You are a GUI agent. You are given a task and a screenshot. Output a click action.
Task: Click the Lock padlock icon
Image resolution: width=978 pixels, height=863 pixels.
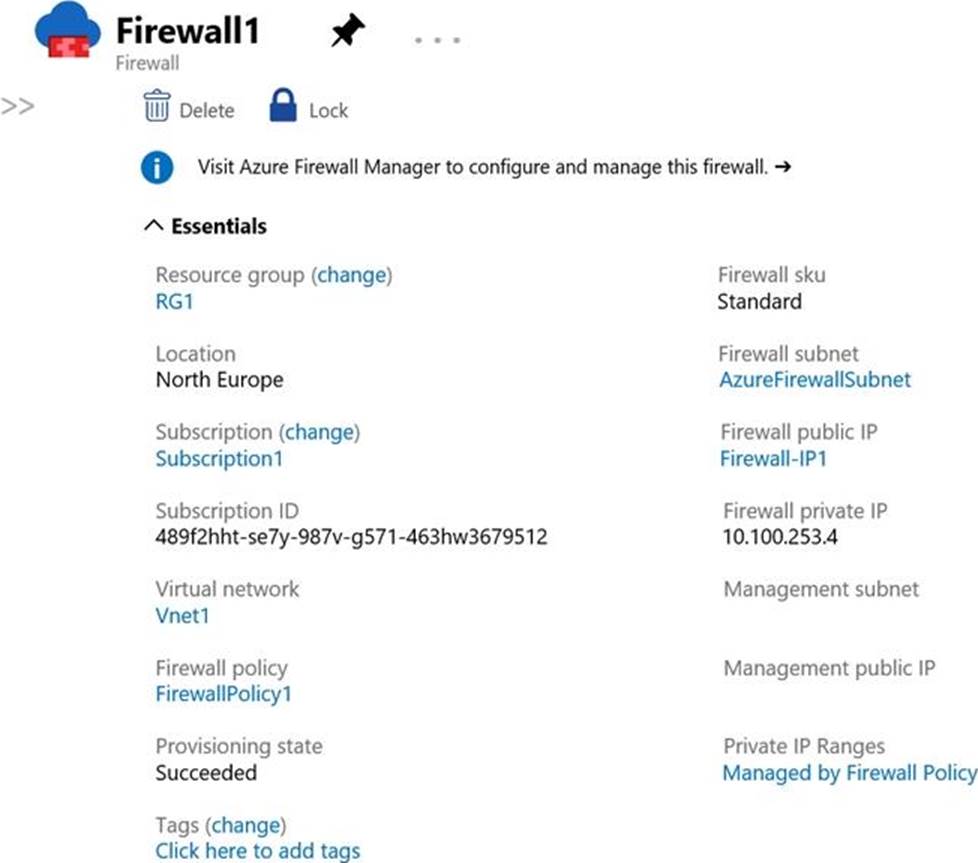pos(284,106)
